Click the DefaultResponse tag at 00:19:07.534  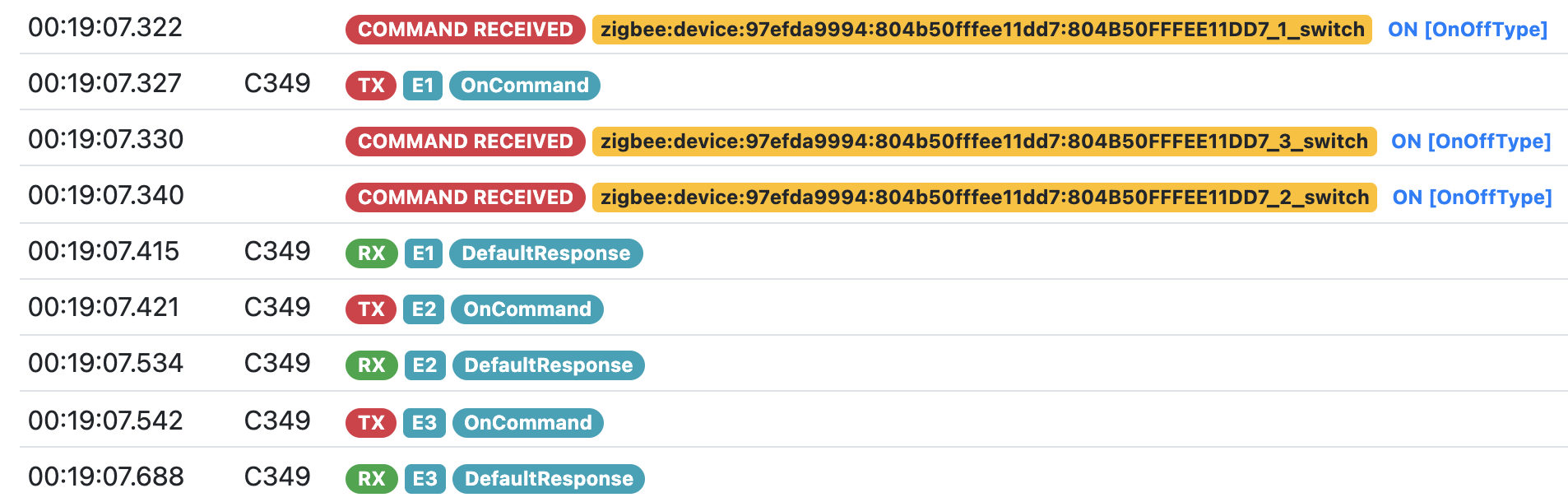pos(548,365)
